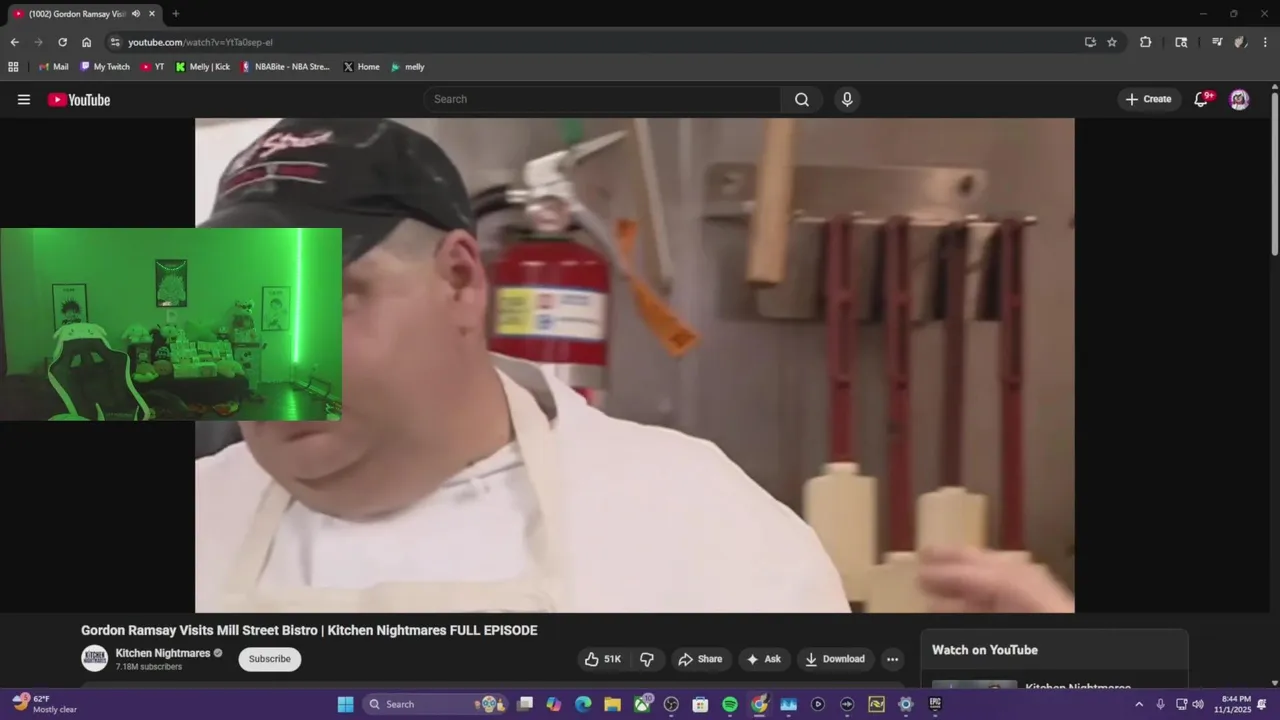Open My Twitch bookmark
The image size is (1280, 720).
[x=105, y=67]
